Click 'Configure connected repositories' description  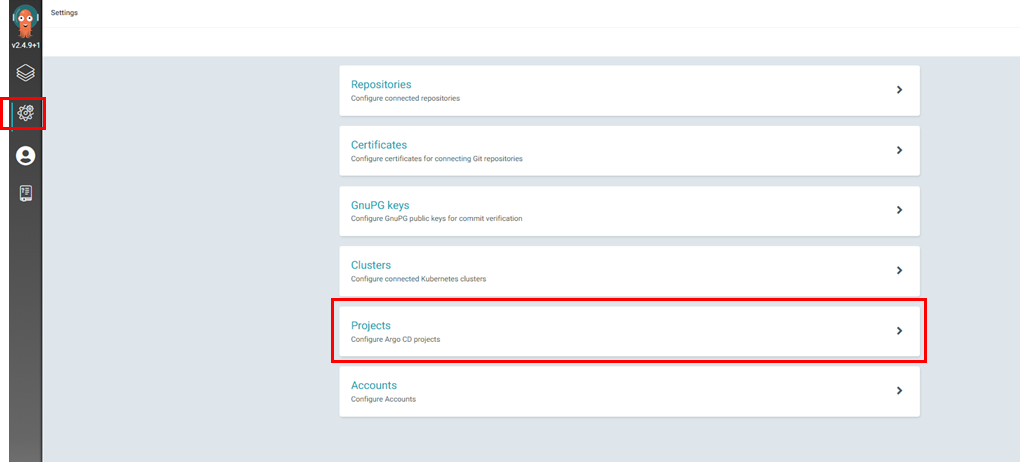[x=405, y=98]
